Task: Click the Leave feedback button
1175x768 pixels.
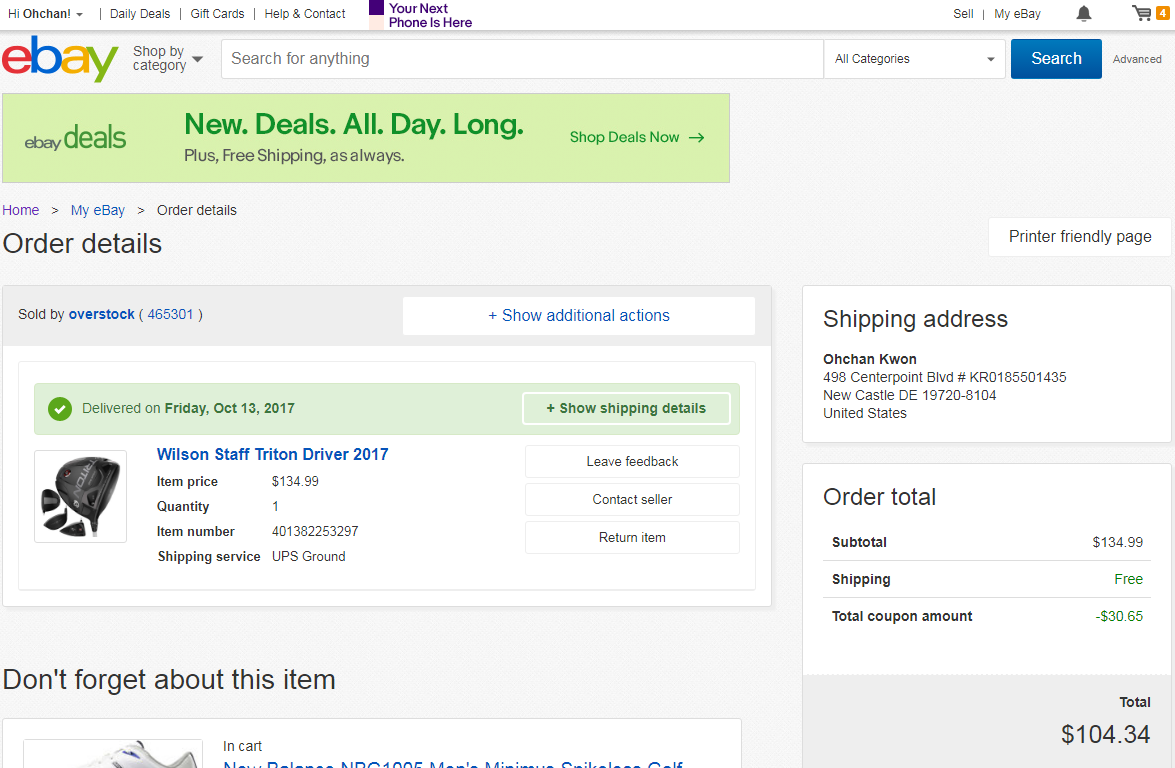Action: click(632, 462)
